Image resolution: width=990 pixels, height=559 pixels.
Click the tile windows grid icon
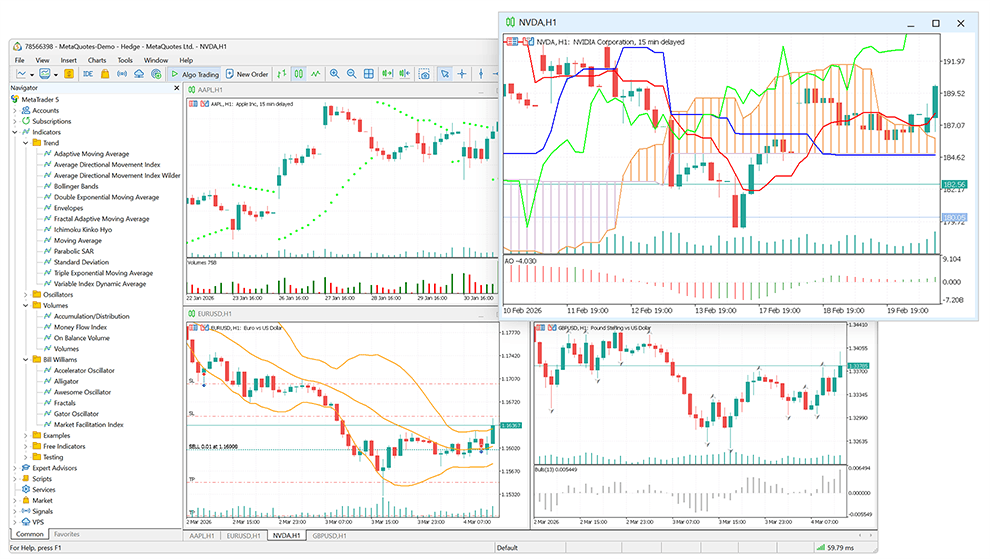point(369,74)
